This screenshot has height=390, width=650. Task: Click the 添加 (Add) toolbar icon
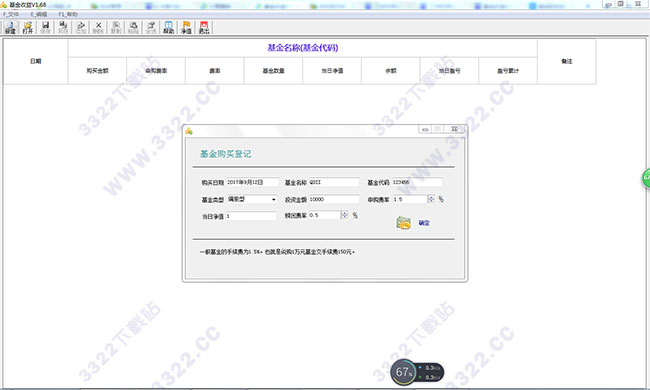[x=81, y=27]
